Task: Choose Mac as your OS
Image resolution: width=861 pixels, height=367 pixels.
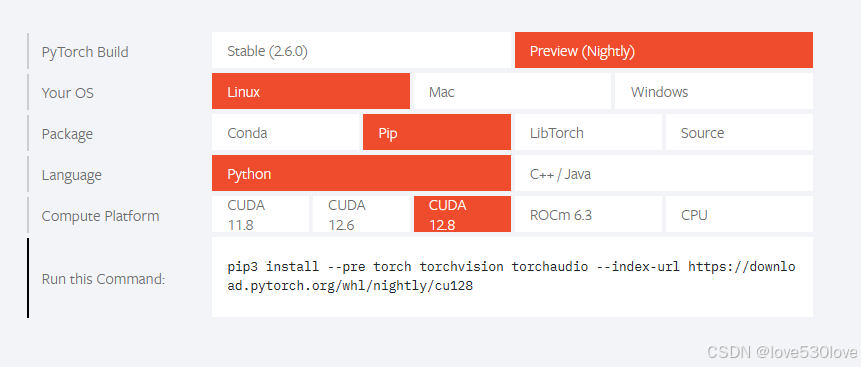Action: coord(512,91)
